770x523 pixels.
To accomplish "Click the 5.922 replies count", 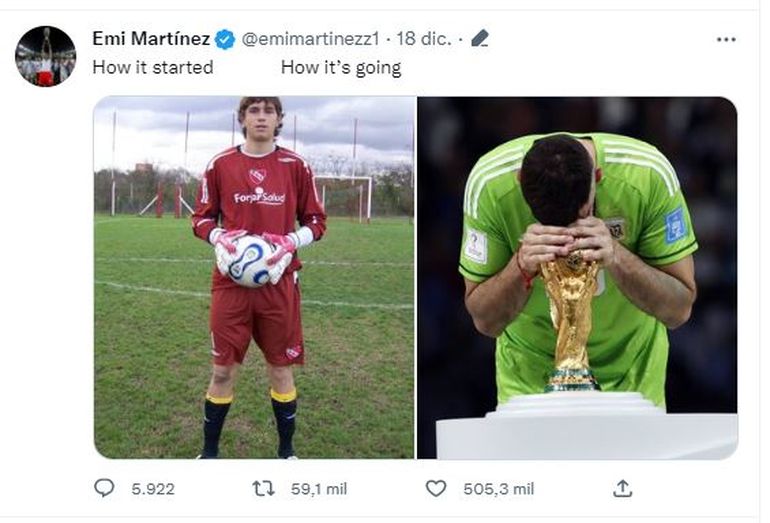I will click(x=152, y=489).
